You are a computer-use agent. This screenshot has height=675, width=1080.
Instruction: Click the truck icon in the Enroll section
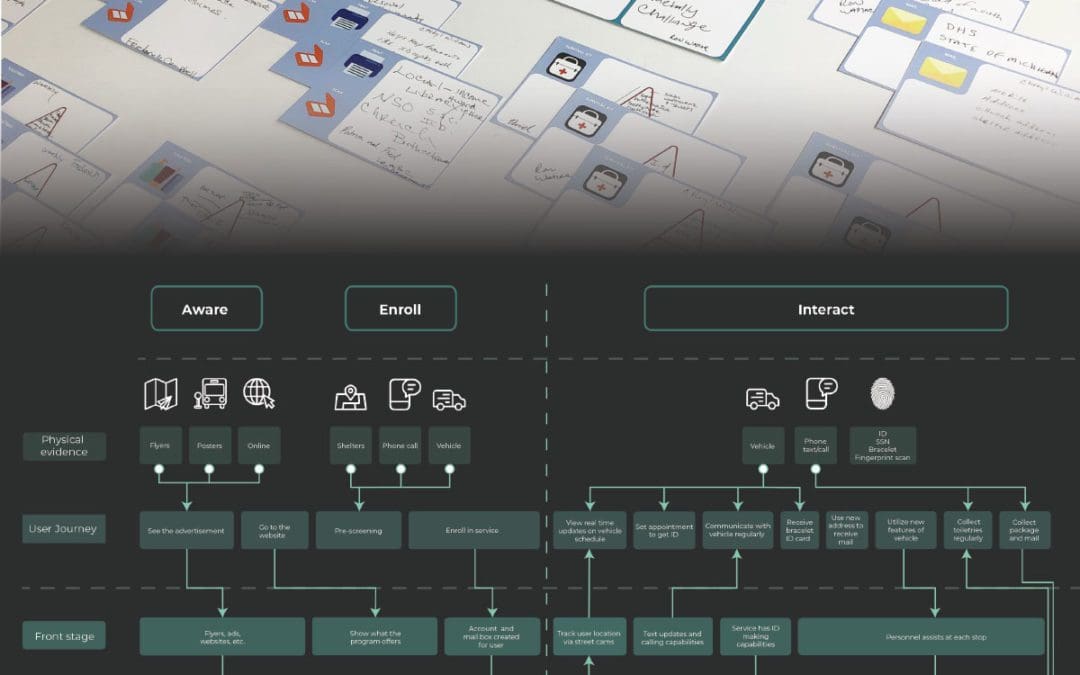point(449,400)
